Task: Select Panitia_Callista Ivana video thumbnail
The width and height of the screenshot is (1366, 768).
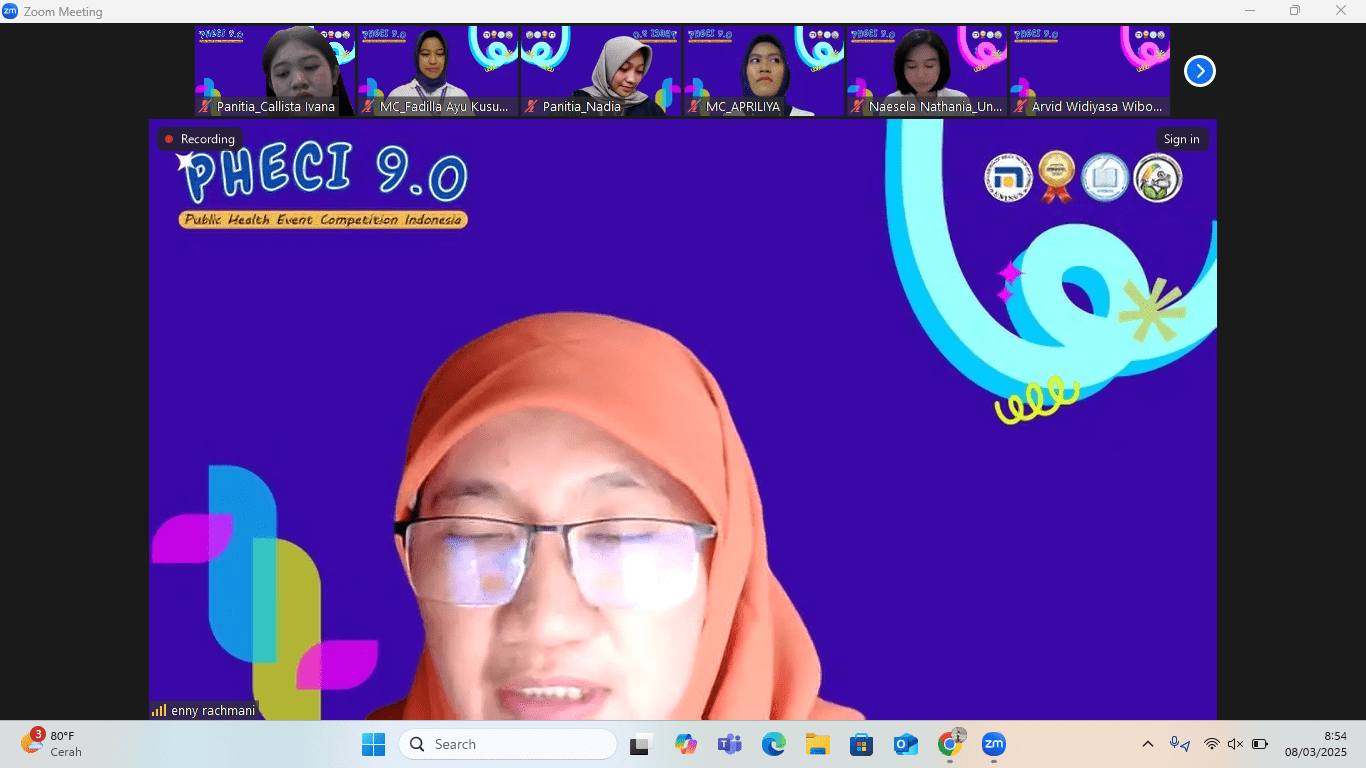Action: (x=275, y=71)
